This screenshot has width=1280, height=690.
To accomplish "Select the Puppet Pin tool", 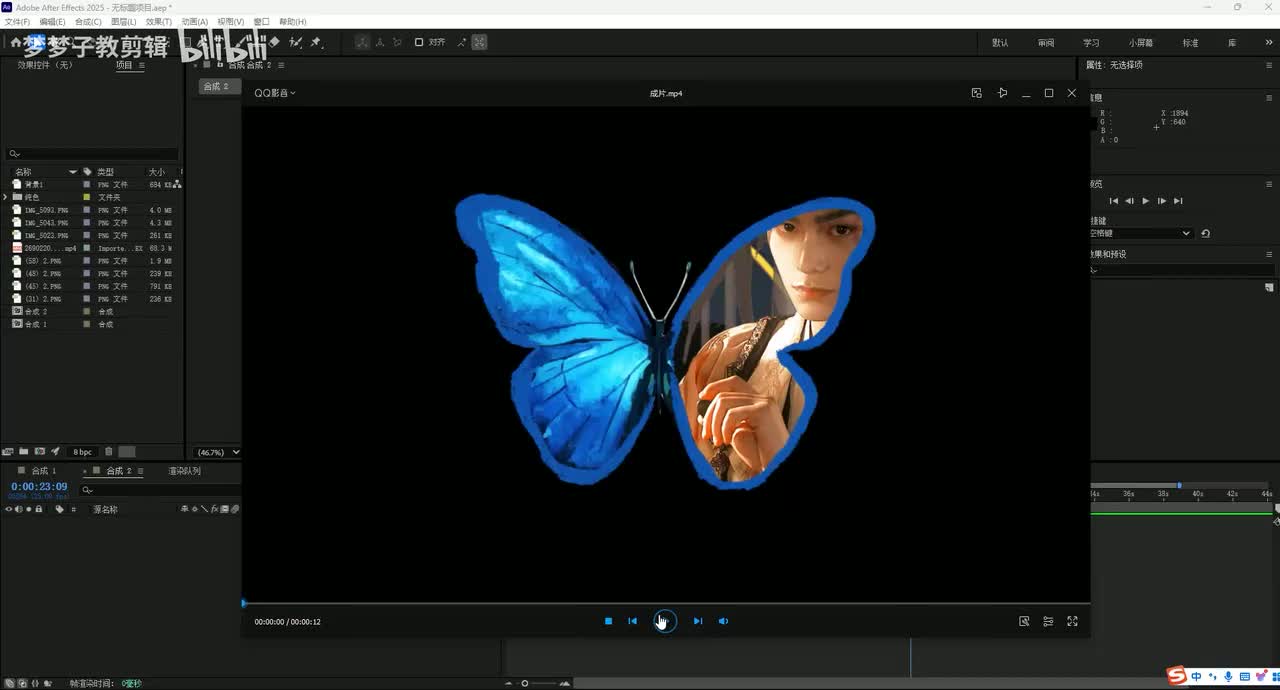I will click(x=316, y=42).
